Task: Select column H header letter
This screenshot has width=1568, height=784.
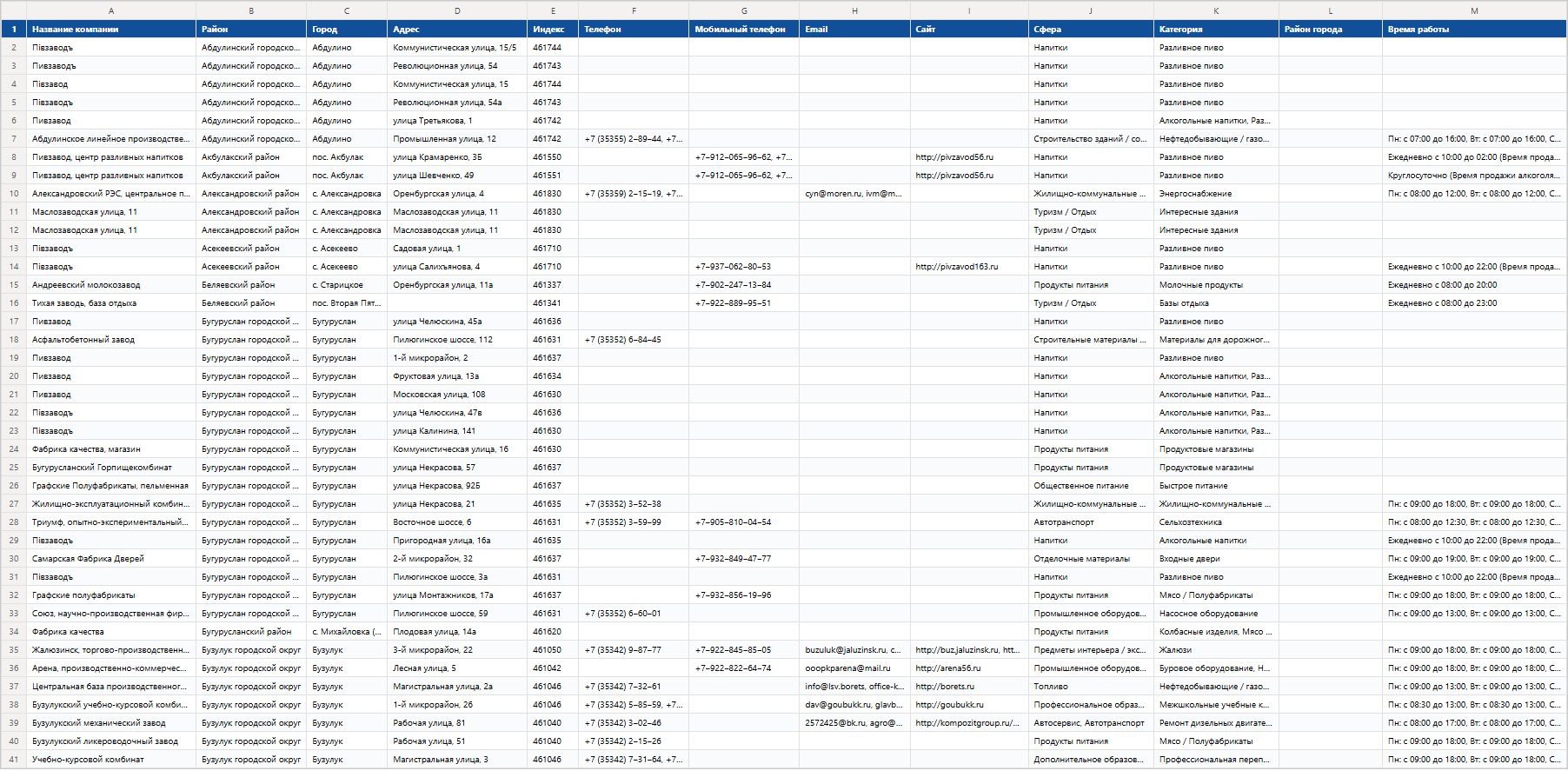Action: coord(854,10)
